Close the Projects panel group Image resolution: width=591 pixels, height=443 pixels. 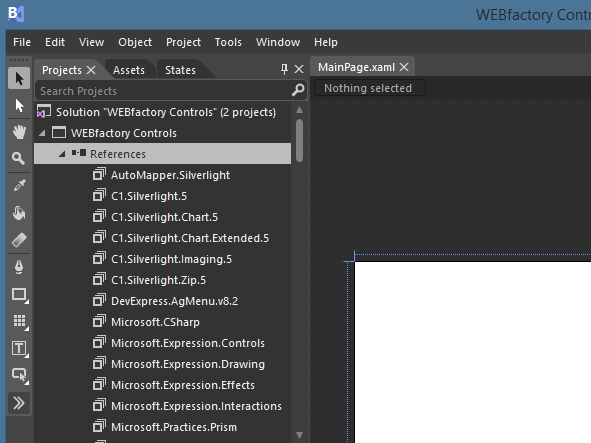point(299,69)
